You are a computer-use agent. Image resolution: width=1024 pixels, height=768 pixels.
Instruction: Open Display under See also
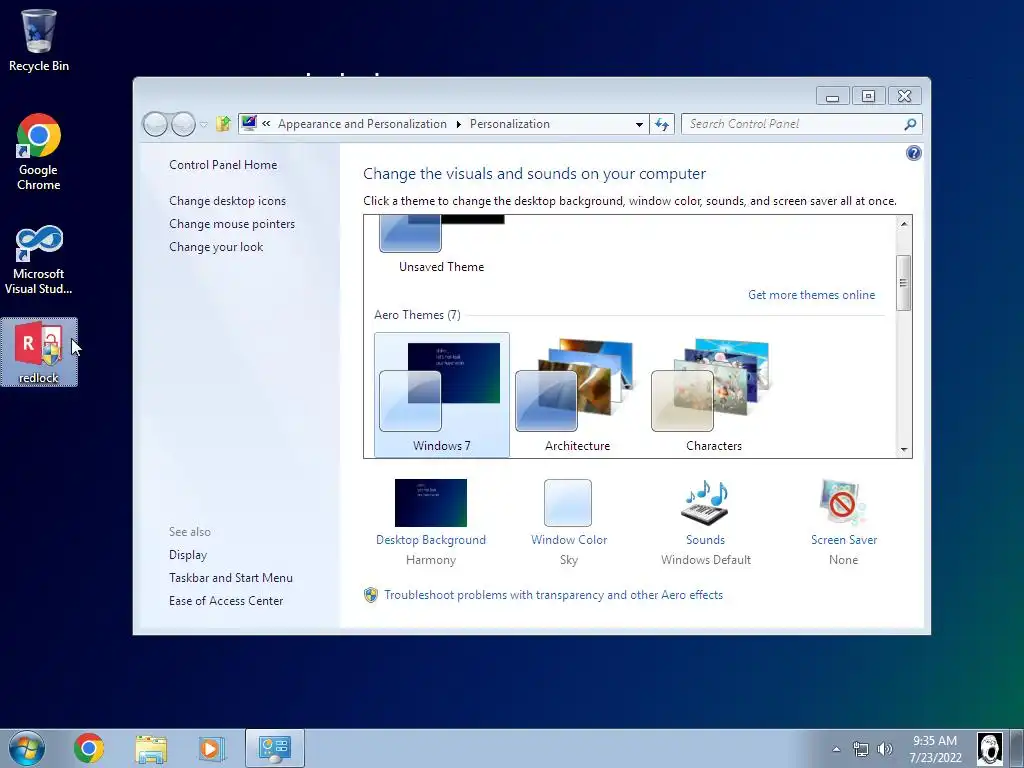click(188, 554)
